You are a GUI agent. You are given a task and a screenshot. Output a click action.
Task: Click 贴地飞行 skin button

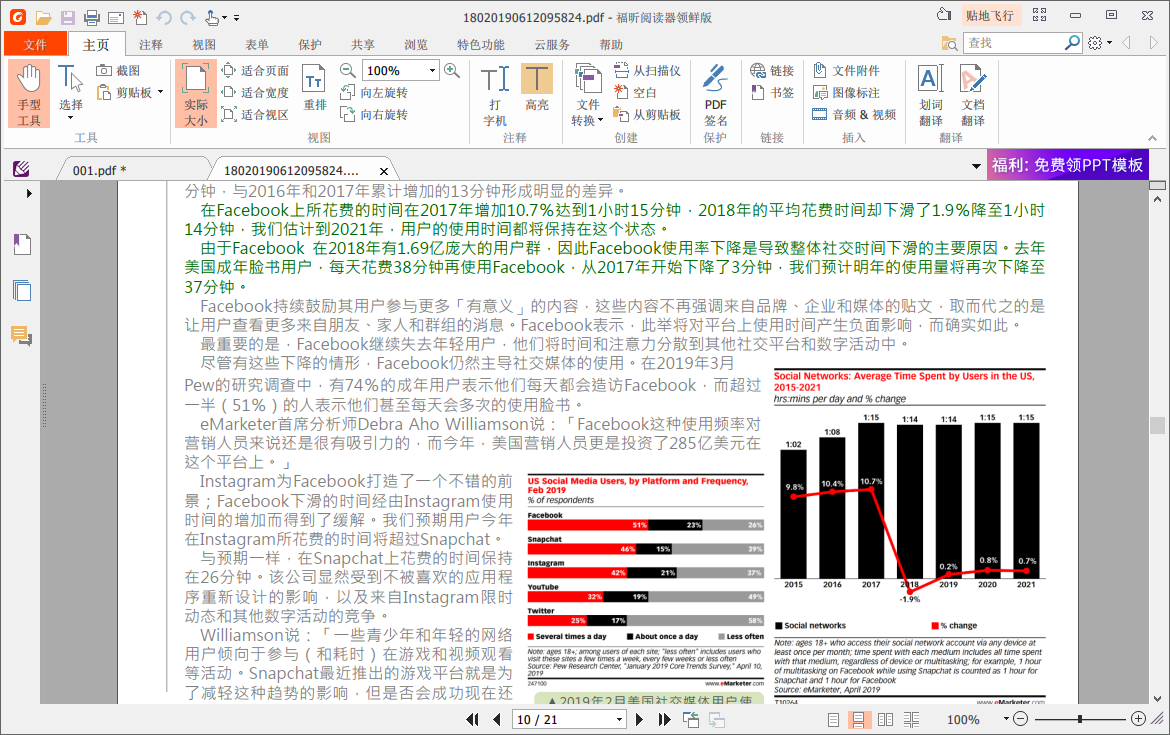pyautogui.click(x=989, y=16)
